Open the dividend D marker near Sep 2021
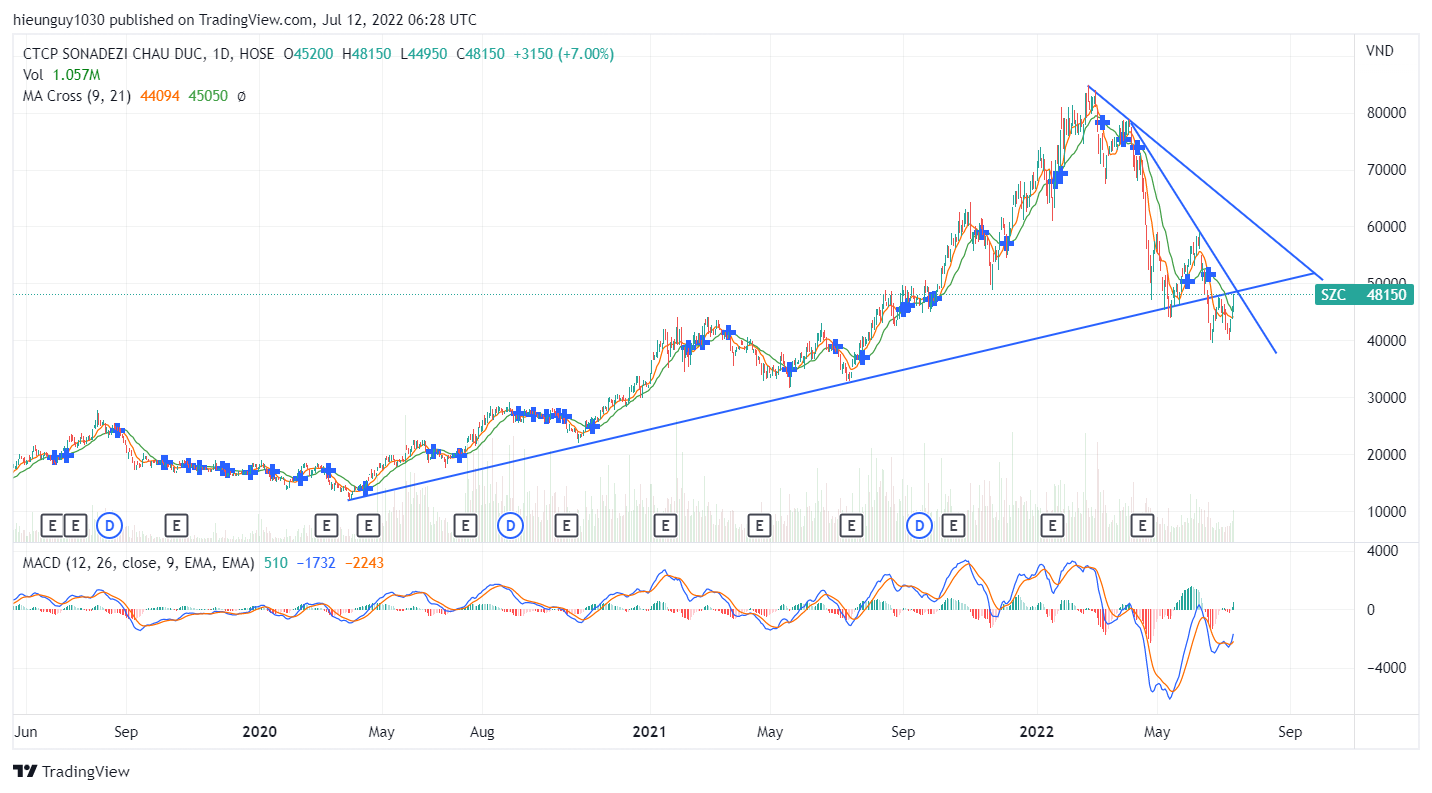The image size is (1432, 793). coord(919,524)
